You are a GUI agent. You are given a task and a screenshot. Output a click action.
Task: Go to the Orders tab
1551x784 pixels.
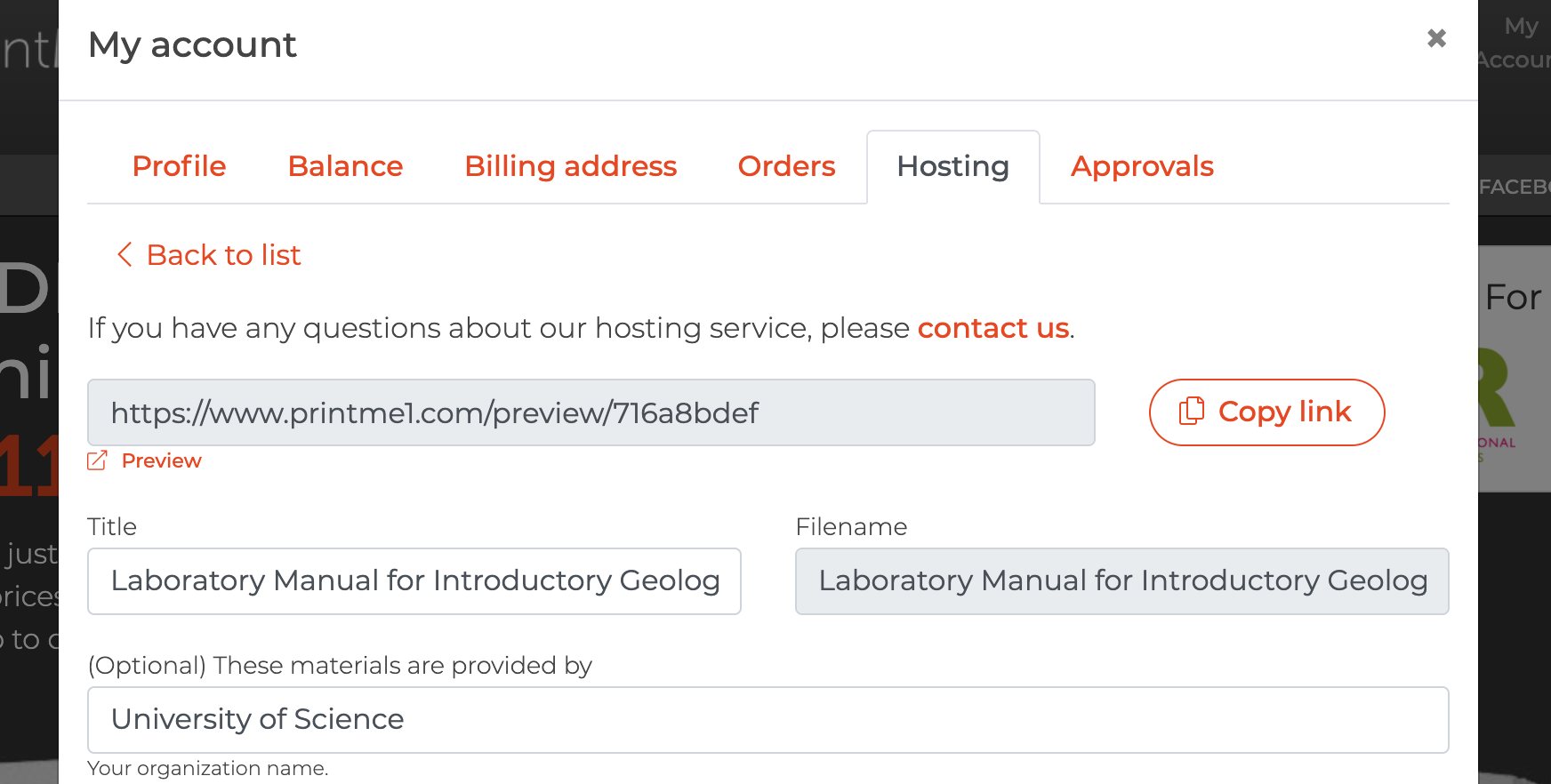coord(786,166)
